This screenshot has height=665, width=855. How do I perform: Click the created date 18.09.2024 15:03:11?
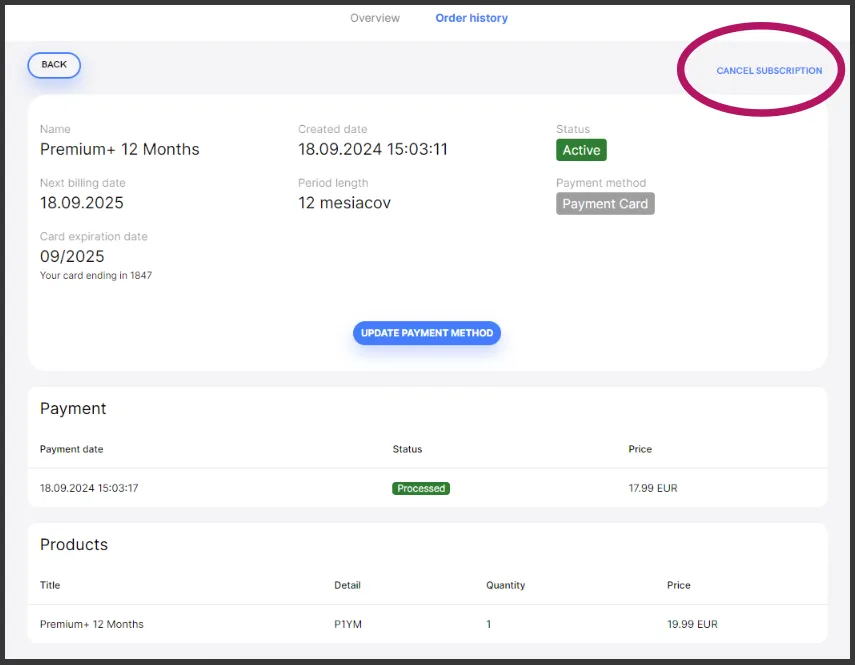pos(373,150)
